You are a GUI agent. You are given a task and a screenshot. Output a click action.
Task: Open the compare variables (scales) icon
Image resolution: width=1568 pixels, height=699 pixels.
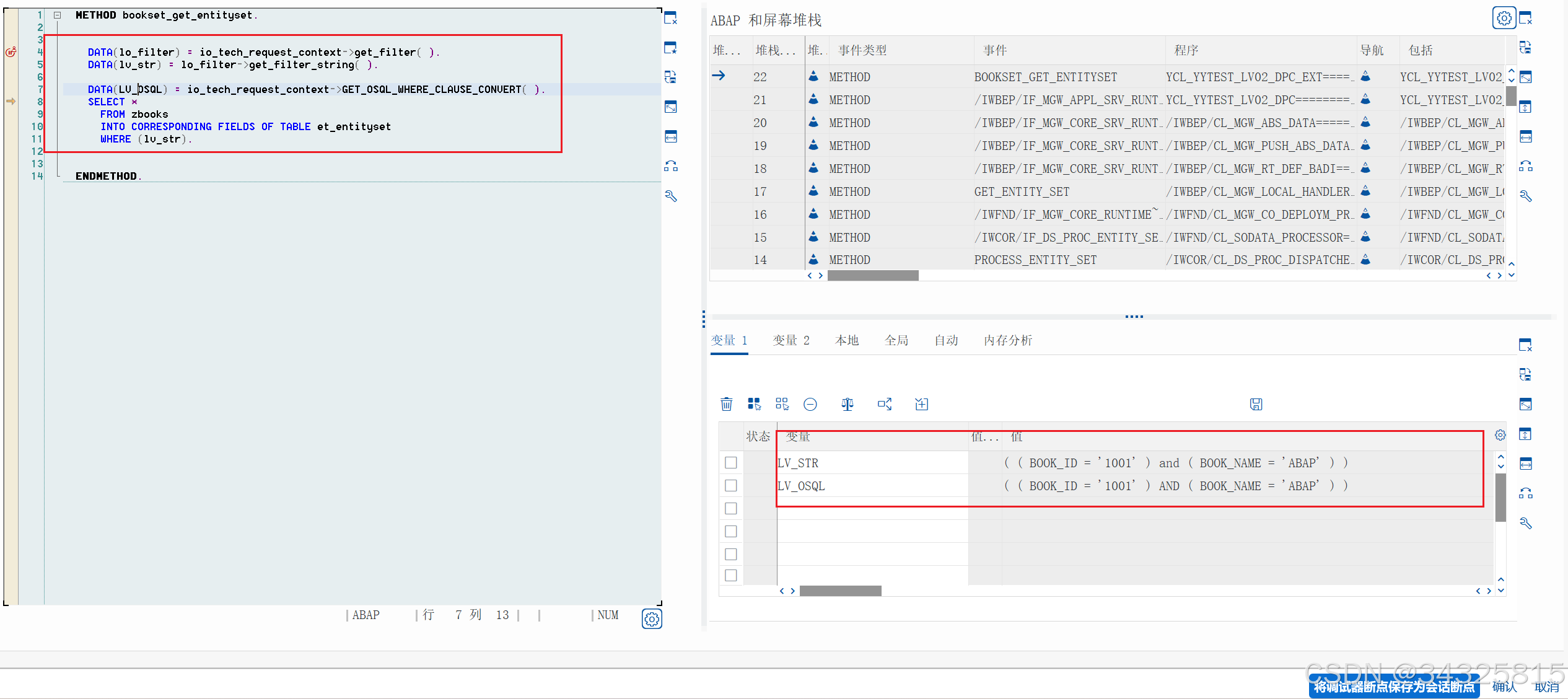point(847,404)
